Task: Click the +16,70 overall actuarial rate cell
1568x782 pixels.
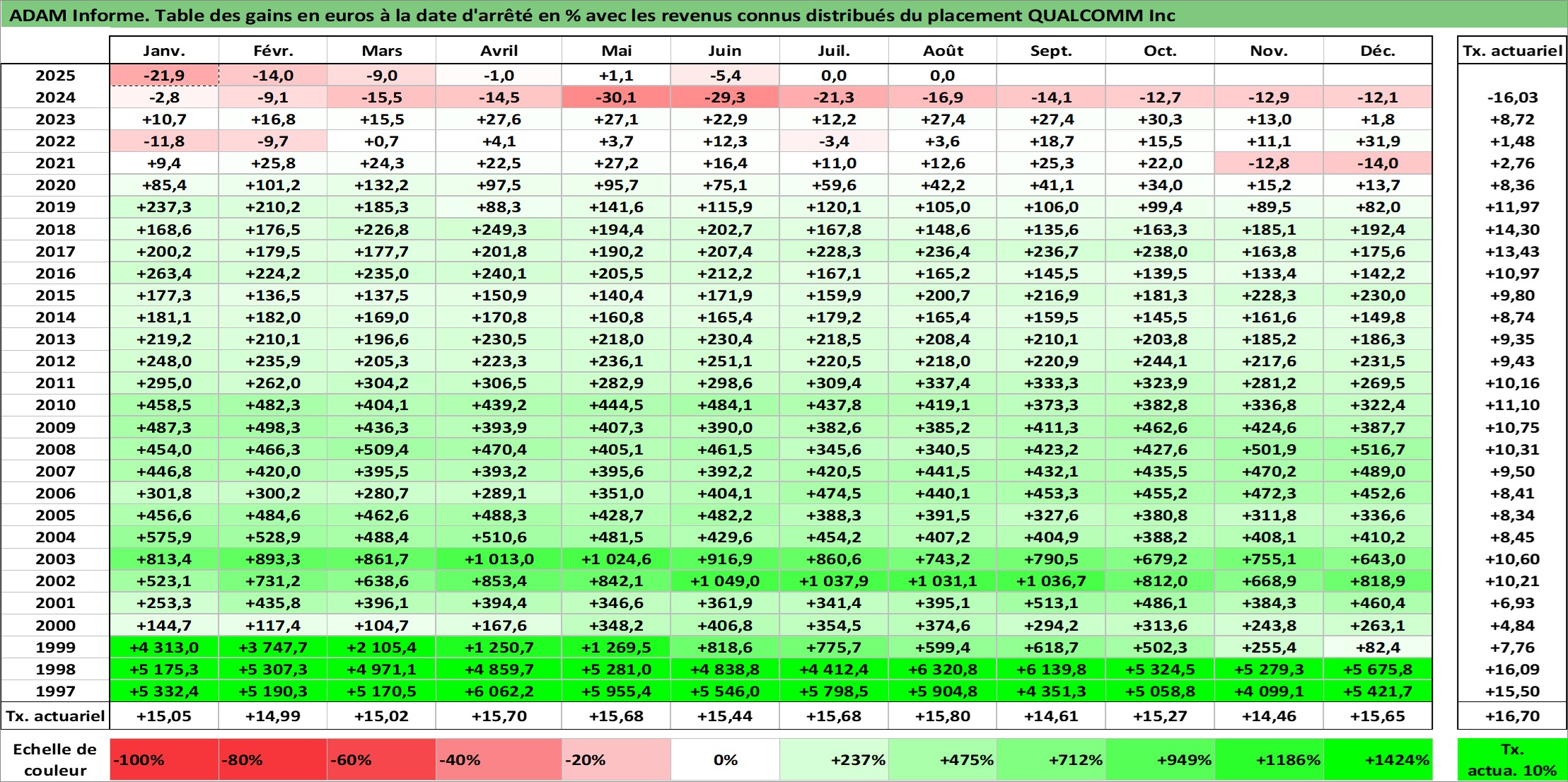Action: point(1512,716)
